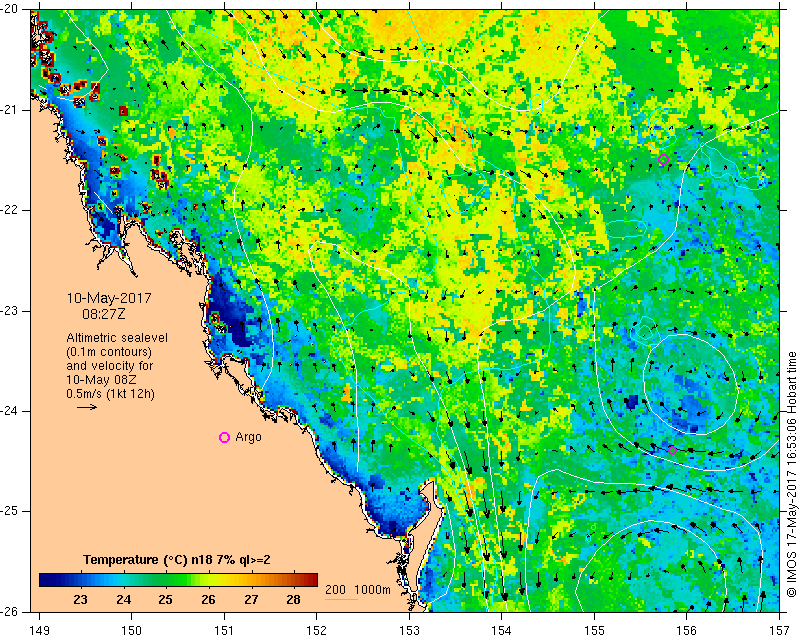Click the '10-May-2017' date text
Viewport: 800px width, 640px height.
pyautogui.click(x=109, y=298)
